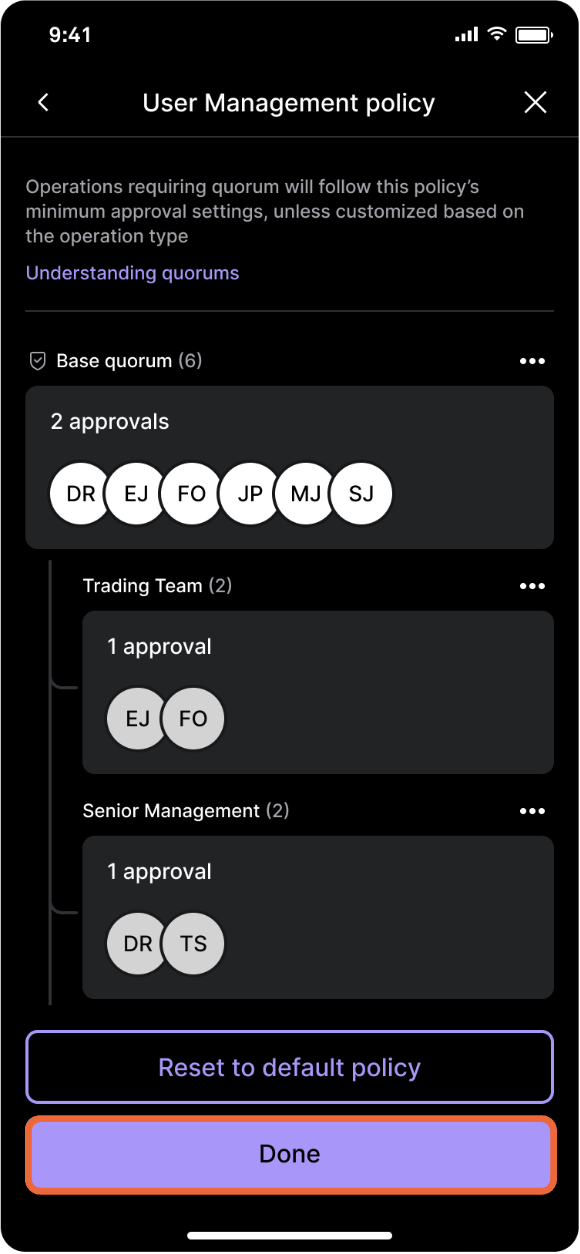Click Reset to default policy
This screenshot has width=580, height=1254.
pos(289,1067)
